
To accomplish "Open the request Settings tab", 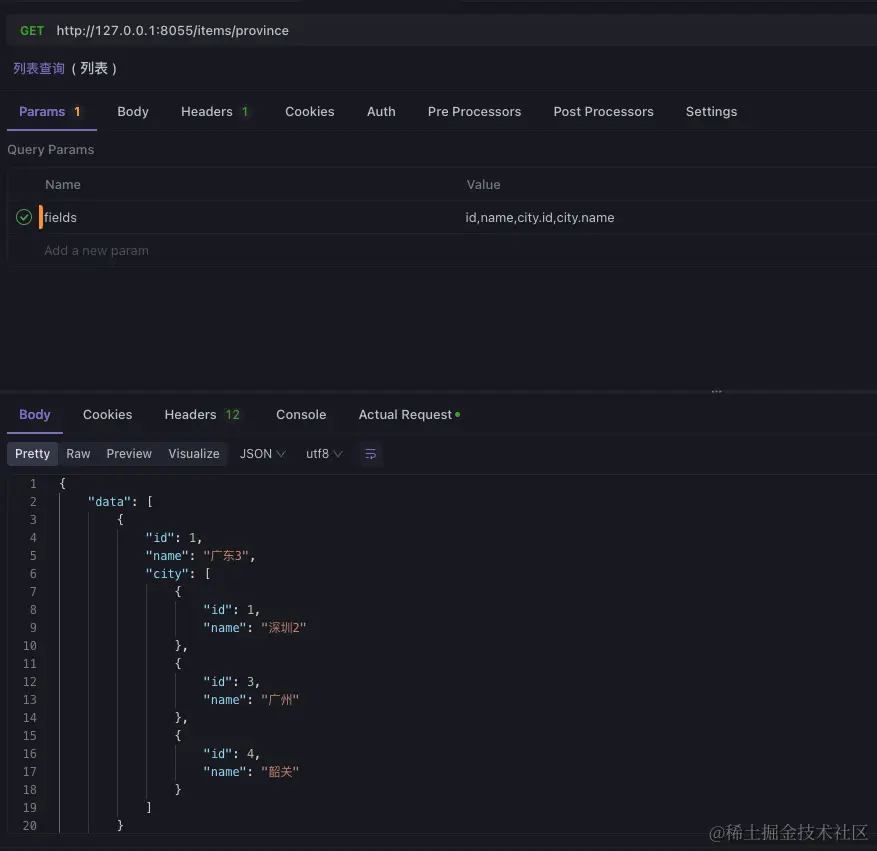I will [x=711, y=111].
